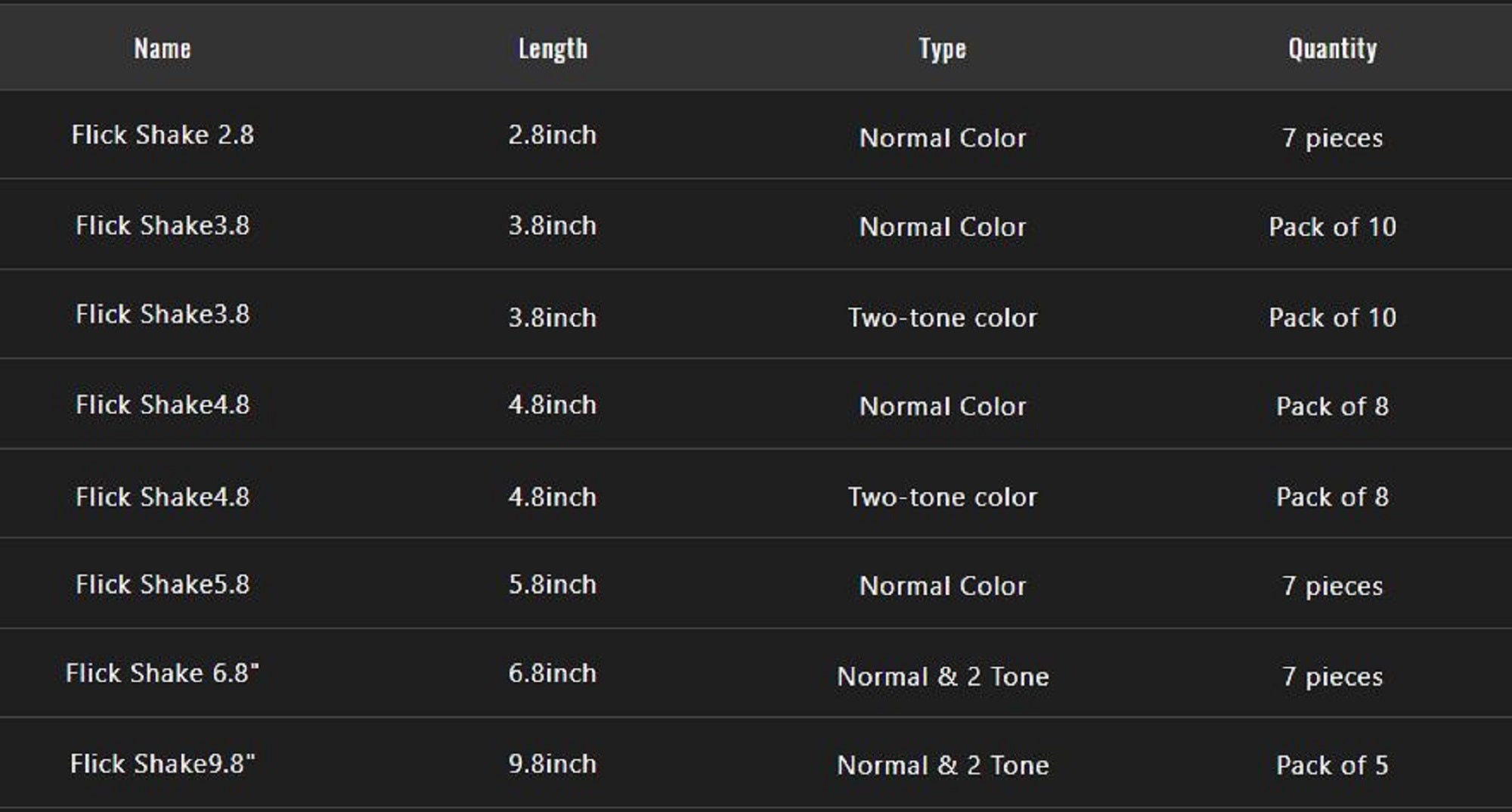1512x812 pixels.
Task: Click 7 pieces in the Flick Shake 6.8" row
Action: 1332,676
